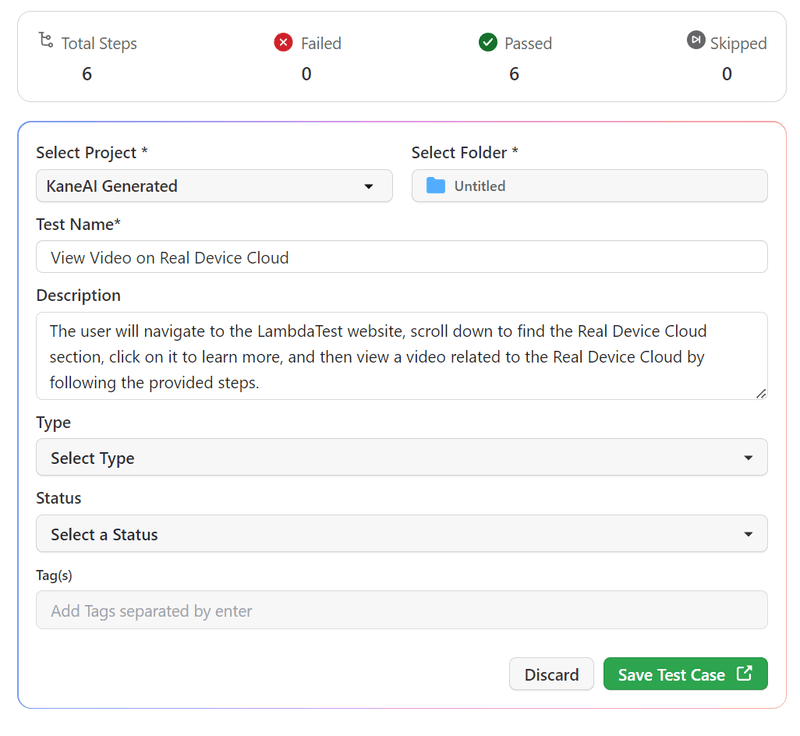Click the Description text area
Screen dimensions: 800x736
point(402,355)
